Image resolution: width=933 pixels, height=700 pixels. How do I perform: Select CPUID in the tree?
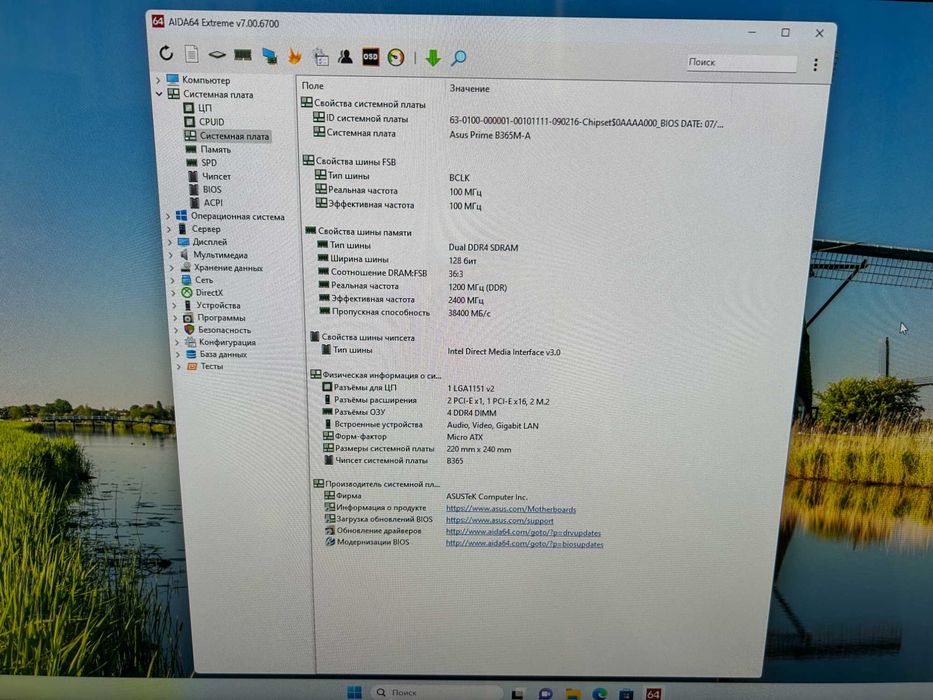(x=211, y=121)
